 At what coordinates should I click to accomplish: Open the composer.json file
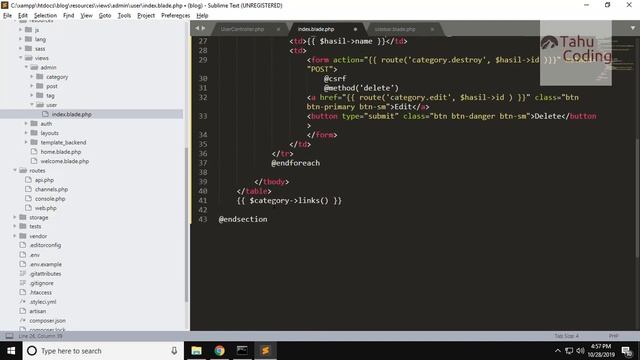click(x=47, y=320)
